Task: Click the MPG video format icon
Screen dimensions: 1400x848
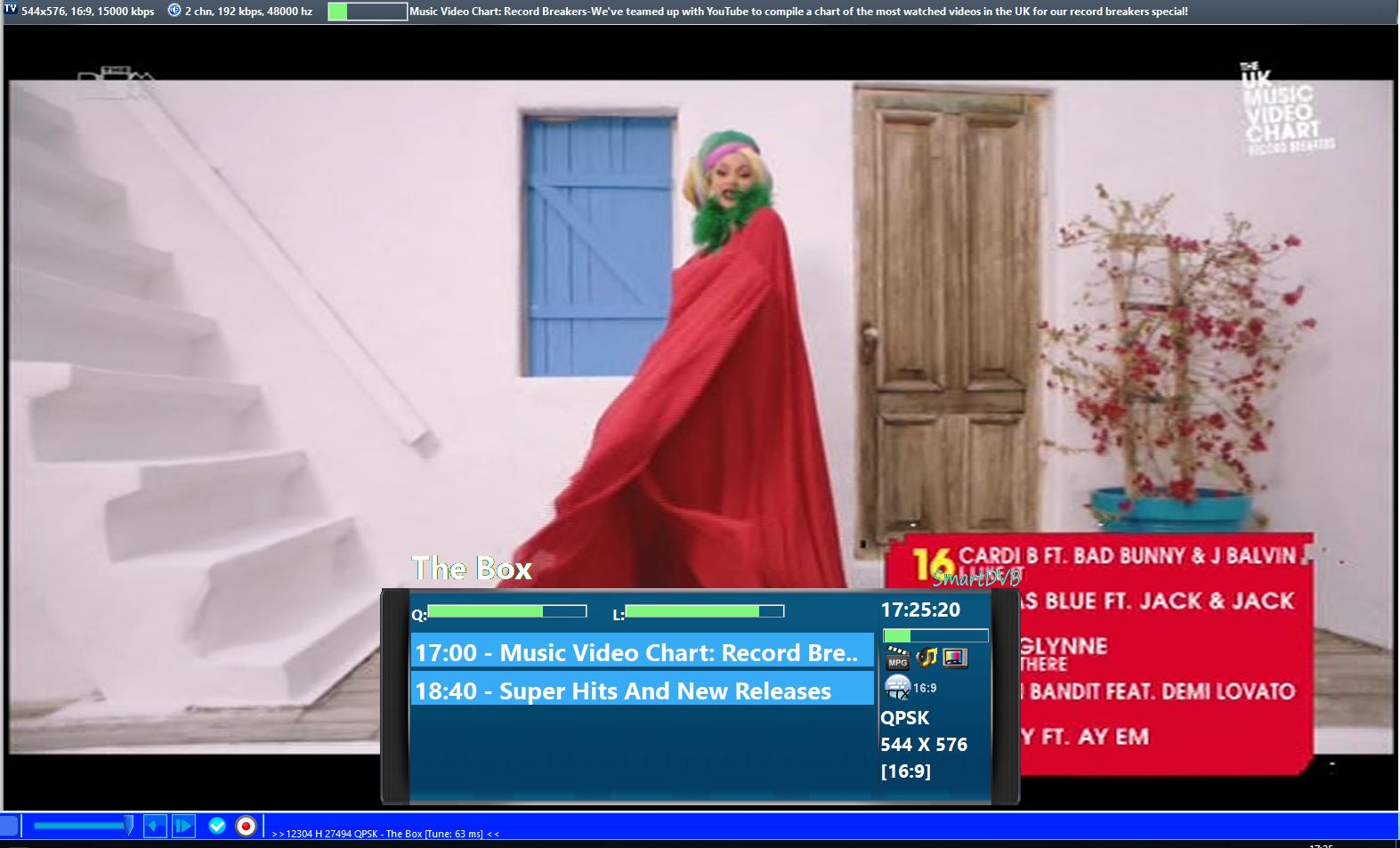Action: tap(897, 658)
